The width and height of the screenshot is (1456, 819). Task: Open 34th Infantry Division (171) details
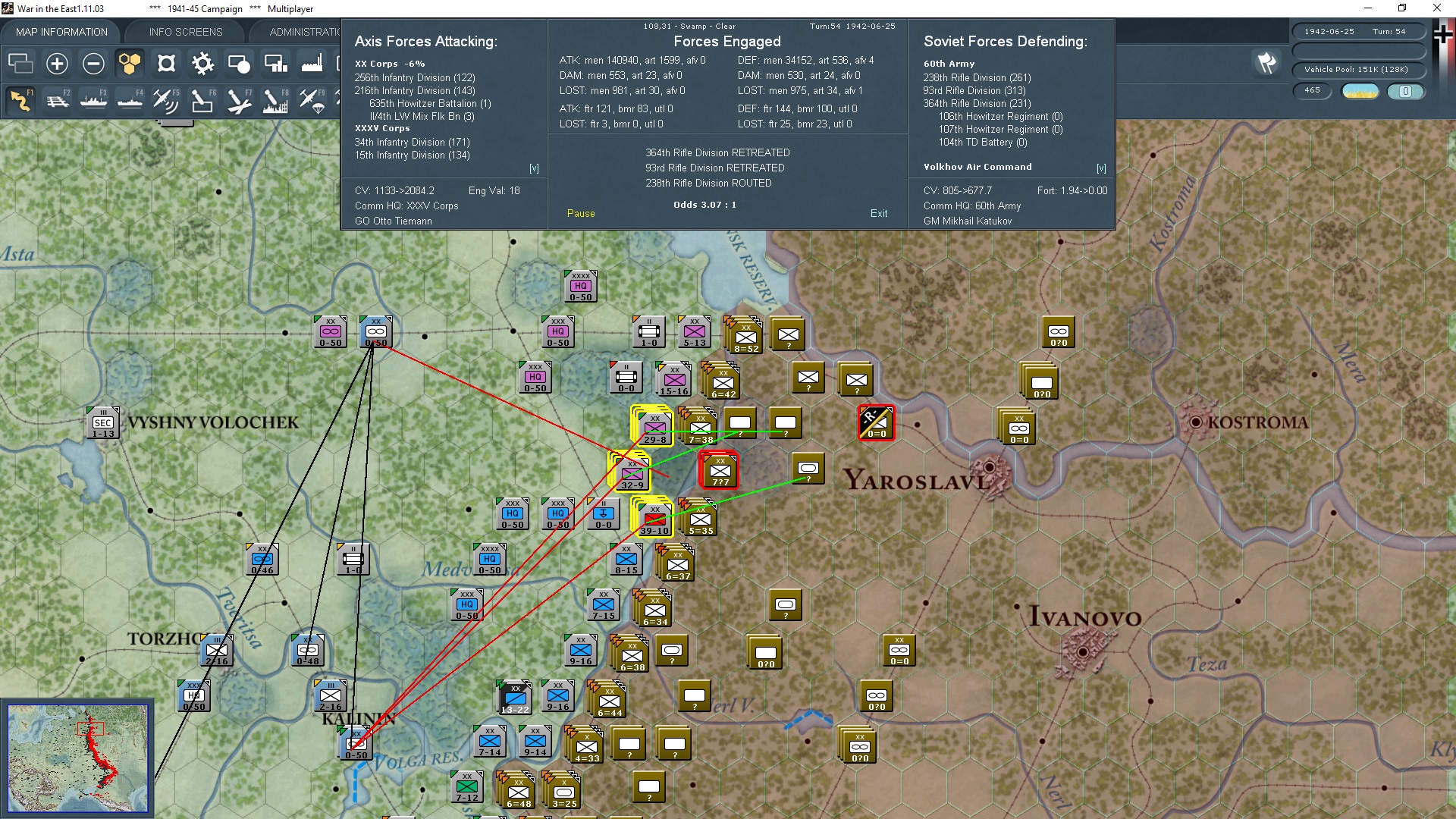pos(413,142)
